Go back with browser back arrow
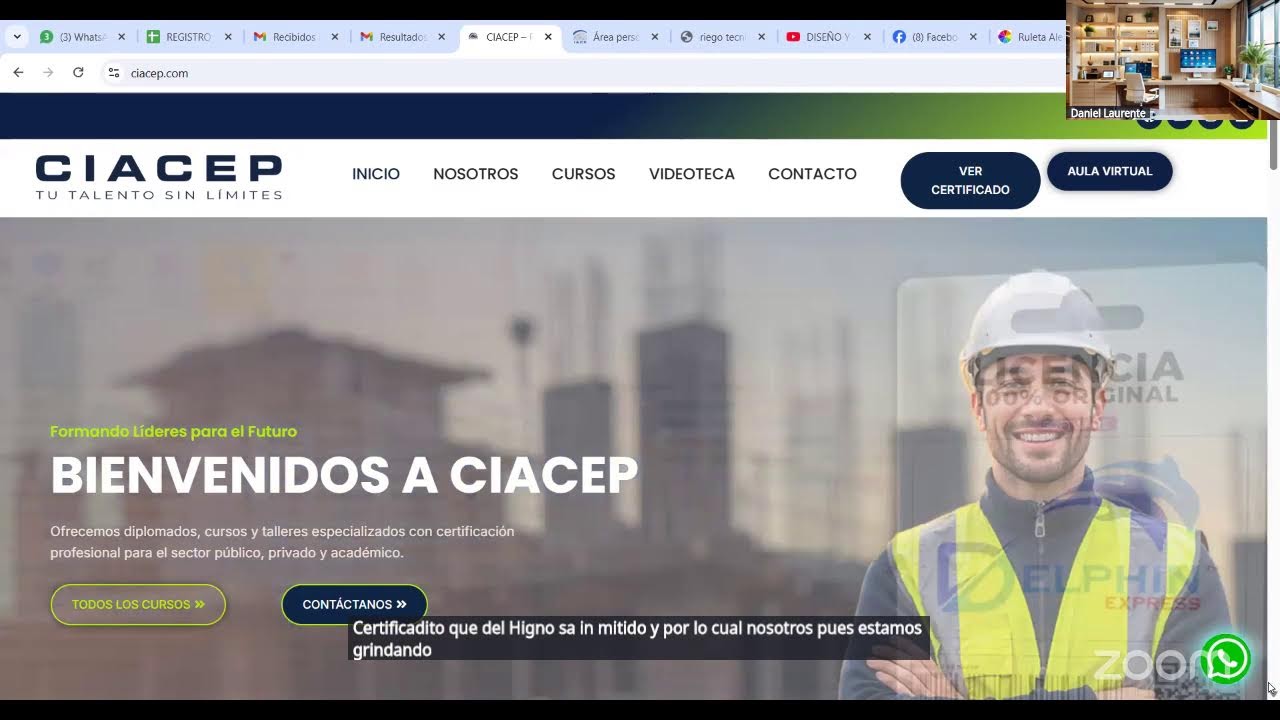 (x=18, y=73)
